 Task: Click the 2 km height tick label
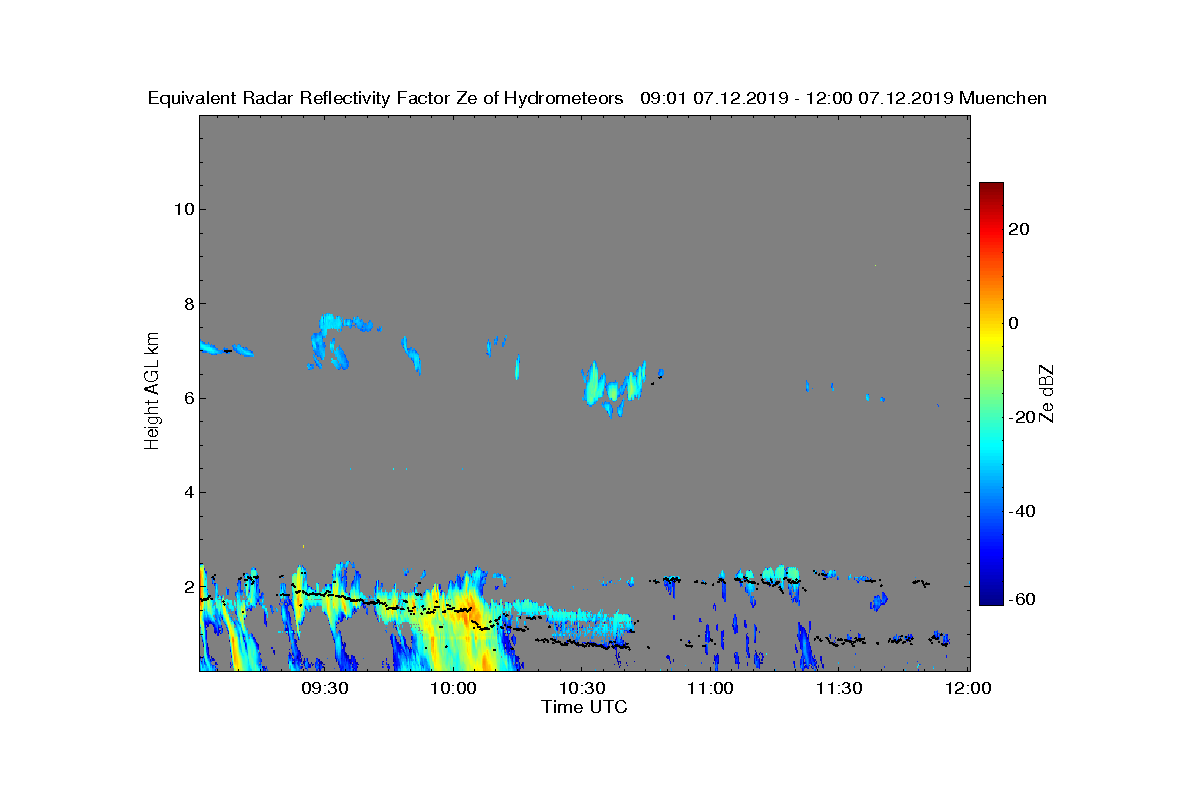tap(188, 586)
